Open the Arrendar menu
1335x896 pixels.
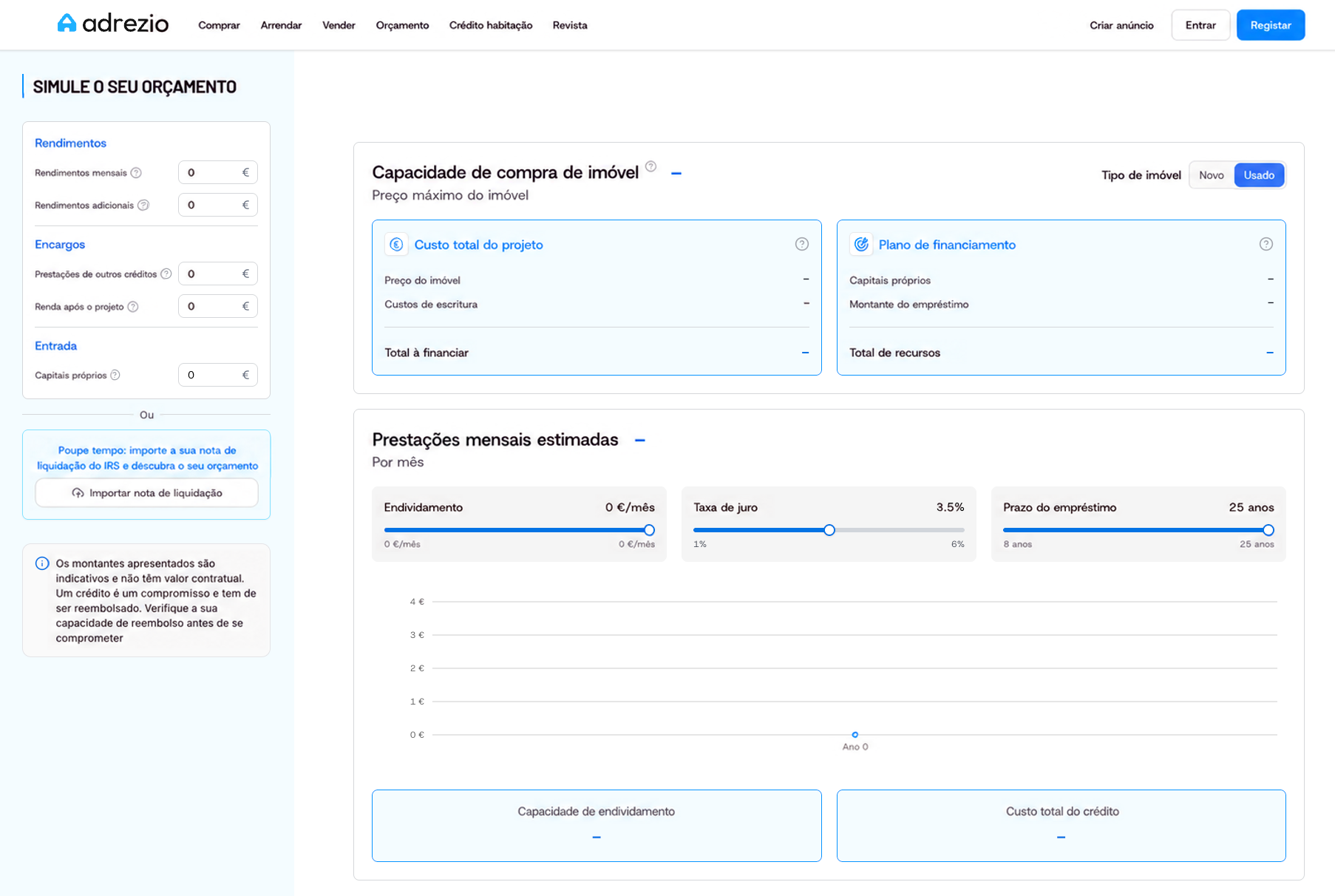(x=281, y=25)
